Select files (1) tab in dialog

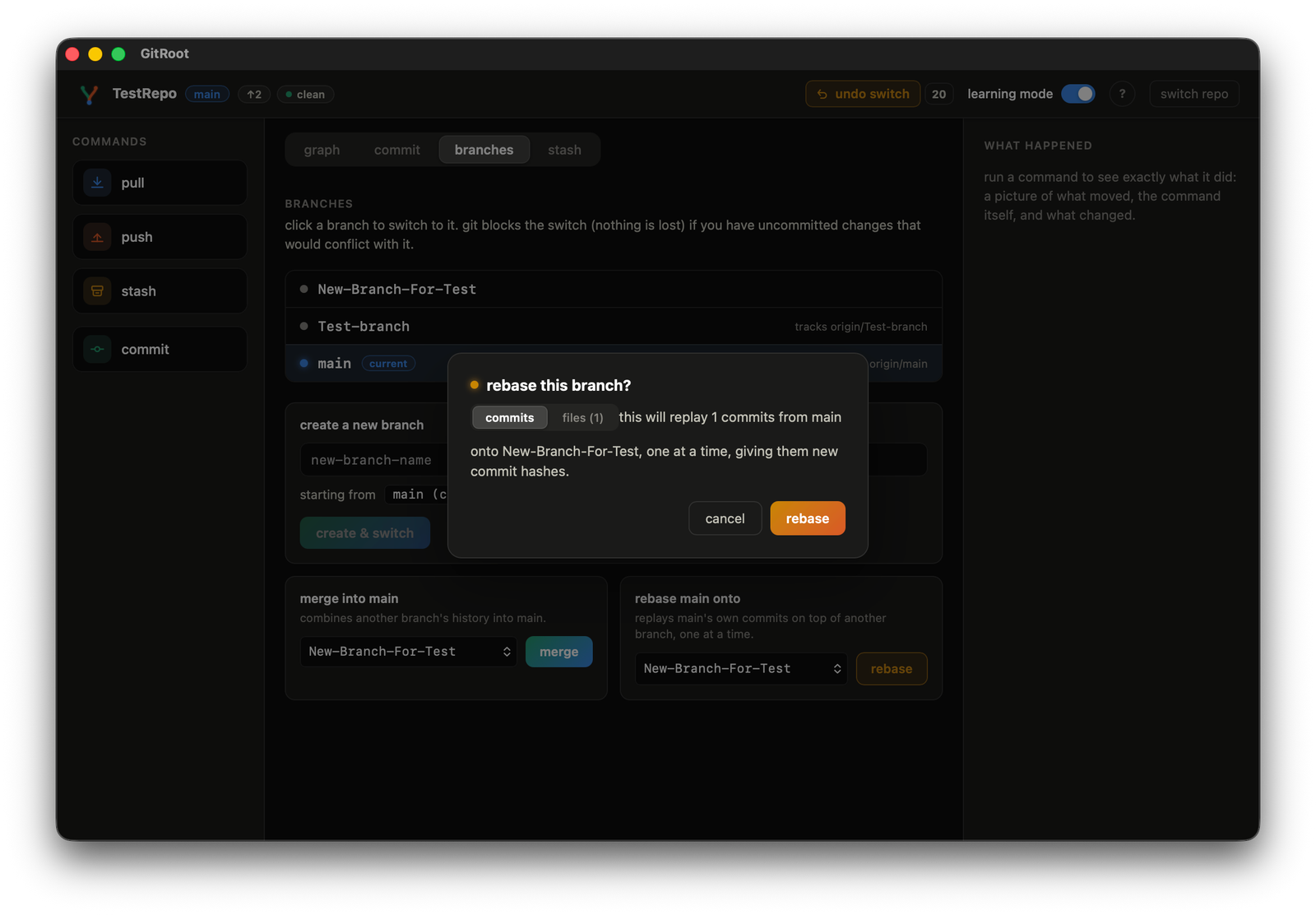click(582, 418)
